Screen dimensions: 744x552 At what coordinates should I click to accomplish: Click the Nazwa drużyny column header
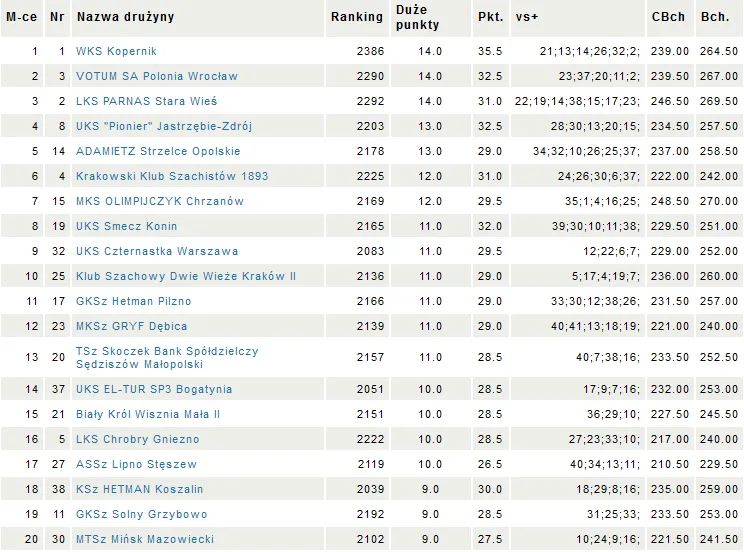(x=125, y=17)
